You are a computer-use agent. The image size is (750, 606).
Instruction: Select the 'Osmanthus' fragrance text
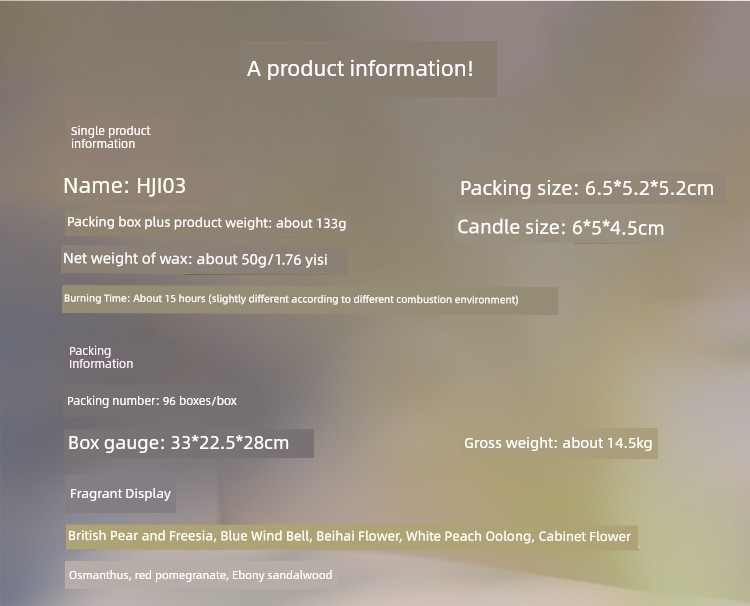pos(99,575)
